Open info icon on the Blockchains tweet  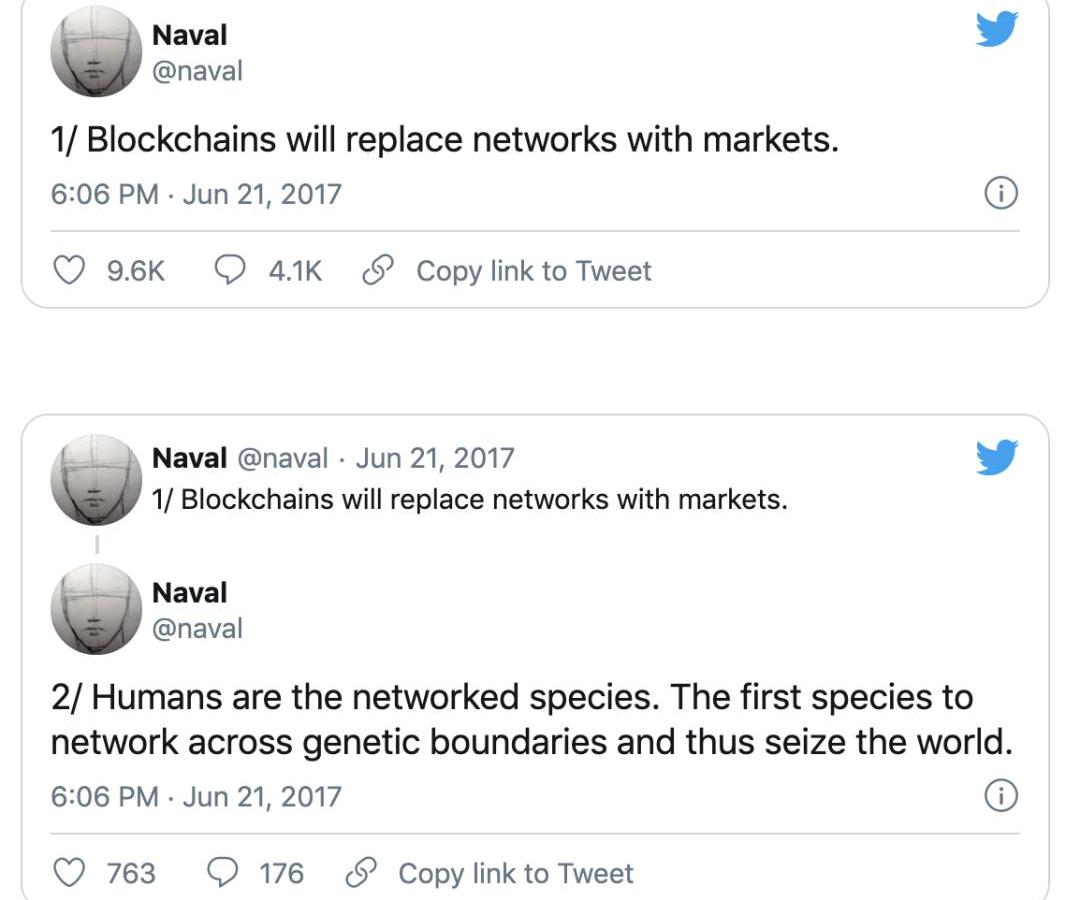1001,194
